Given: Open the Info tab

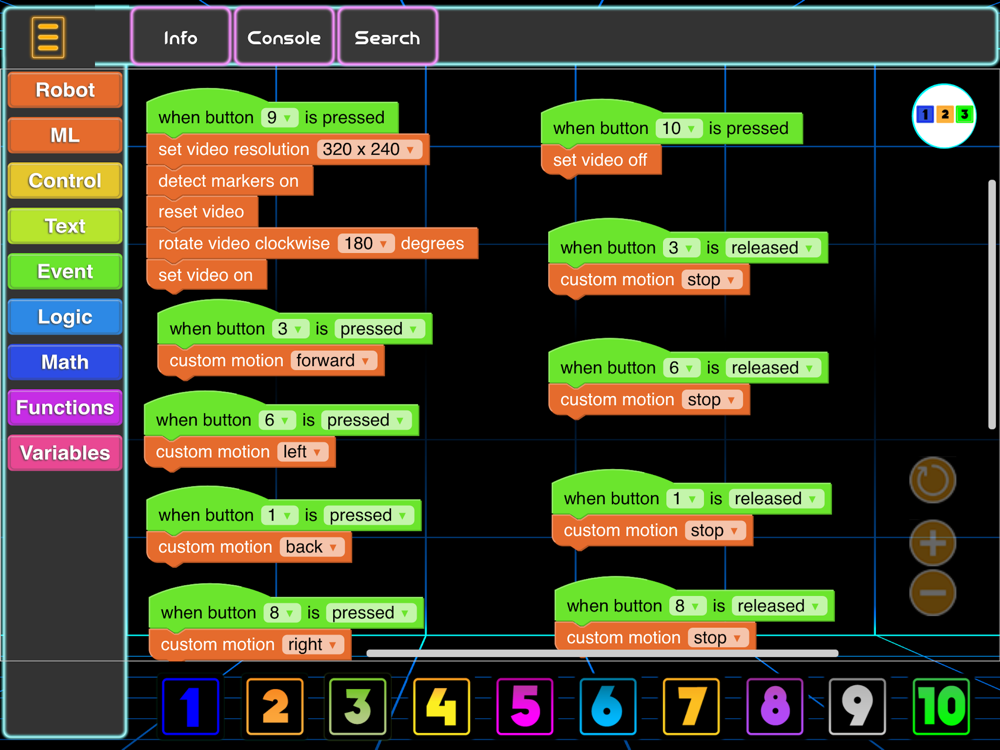Looking at the screenshot, I should click(180, 37).
